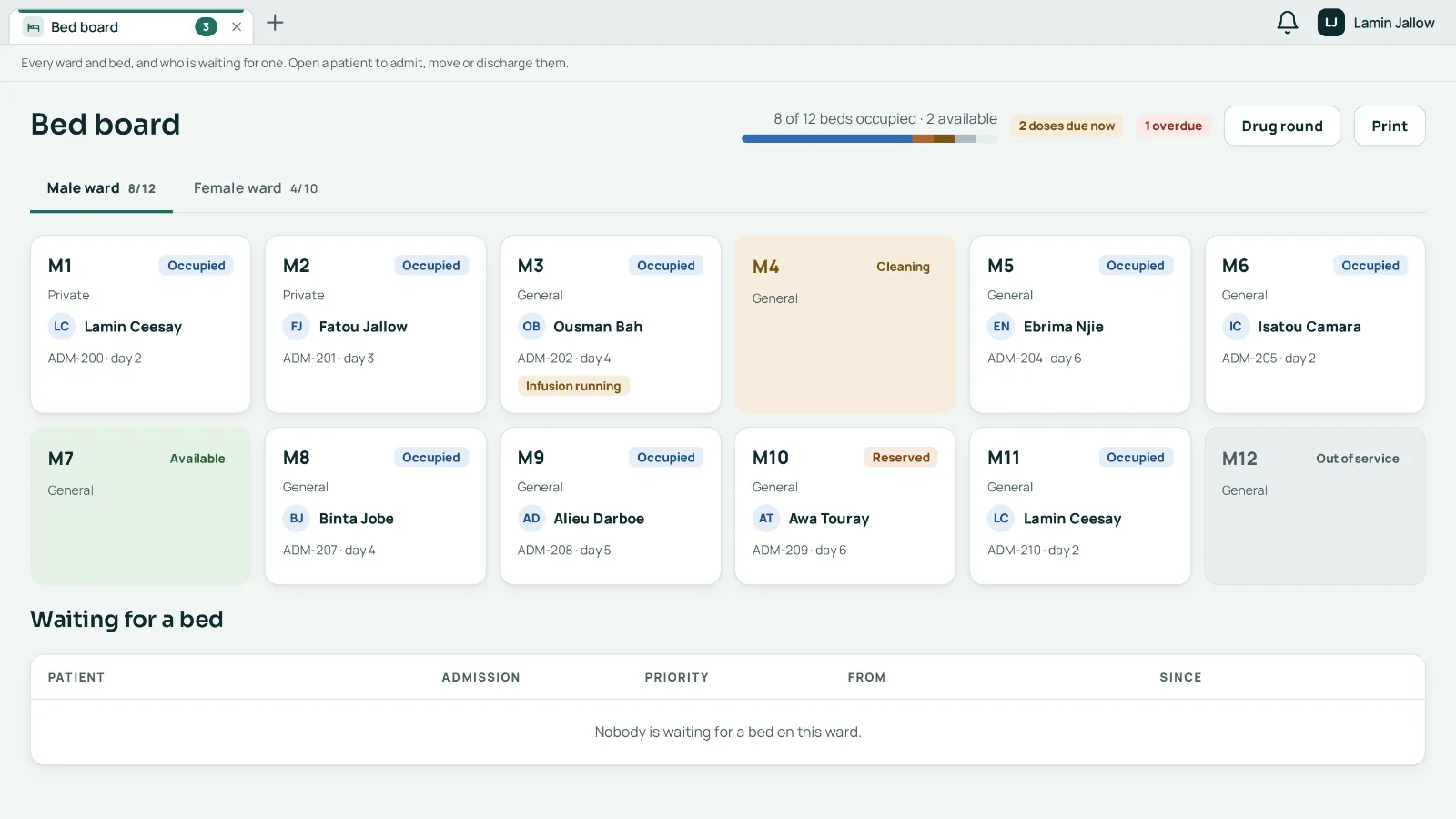This screenshot has width=1456, height=819.
Task: Click the AD avatar for Alieu Darboe
Action: tap(531, 519)
